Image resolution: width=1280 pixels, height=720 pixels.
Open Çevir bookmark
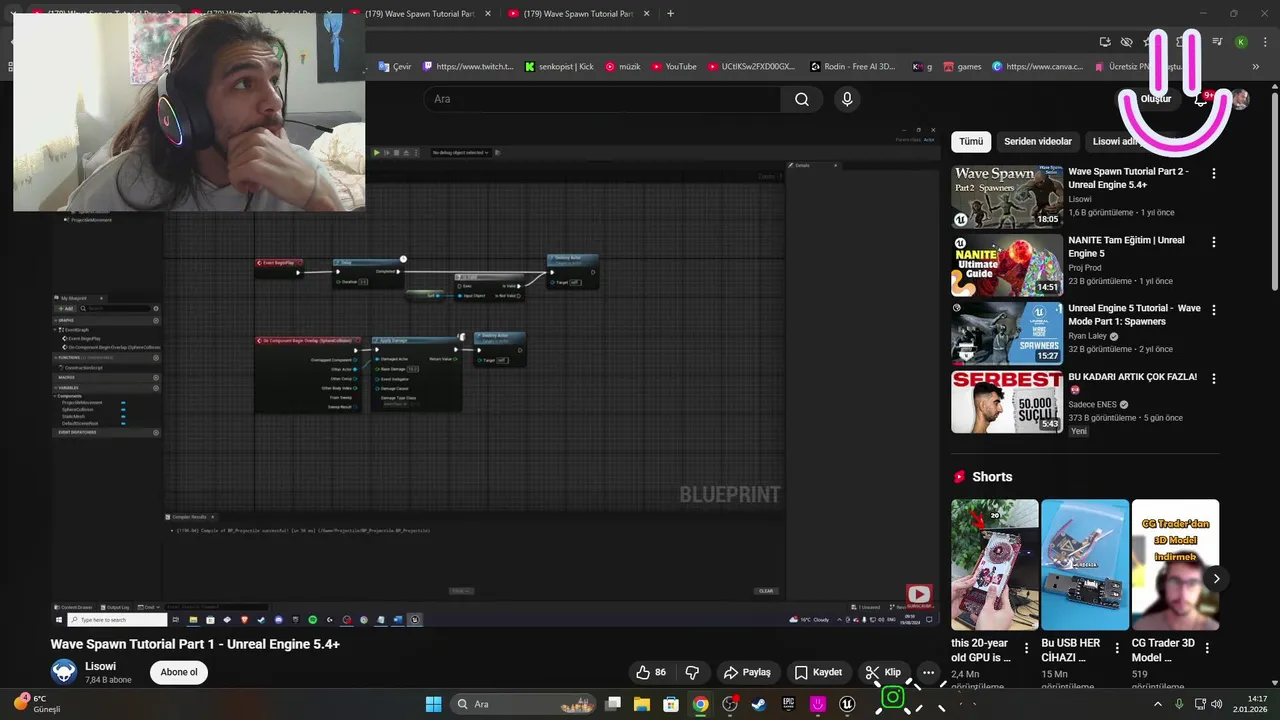tap(395, 66)
